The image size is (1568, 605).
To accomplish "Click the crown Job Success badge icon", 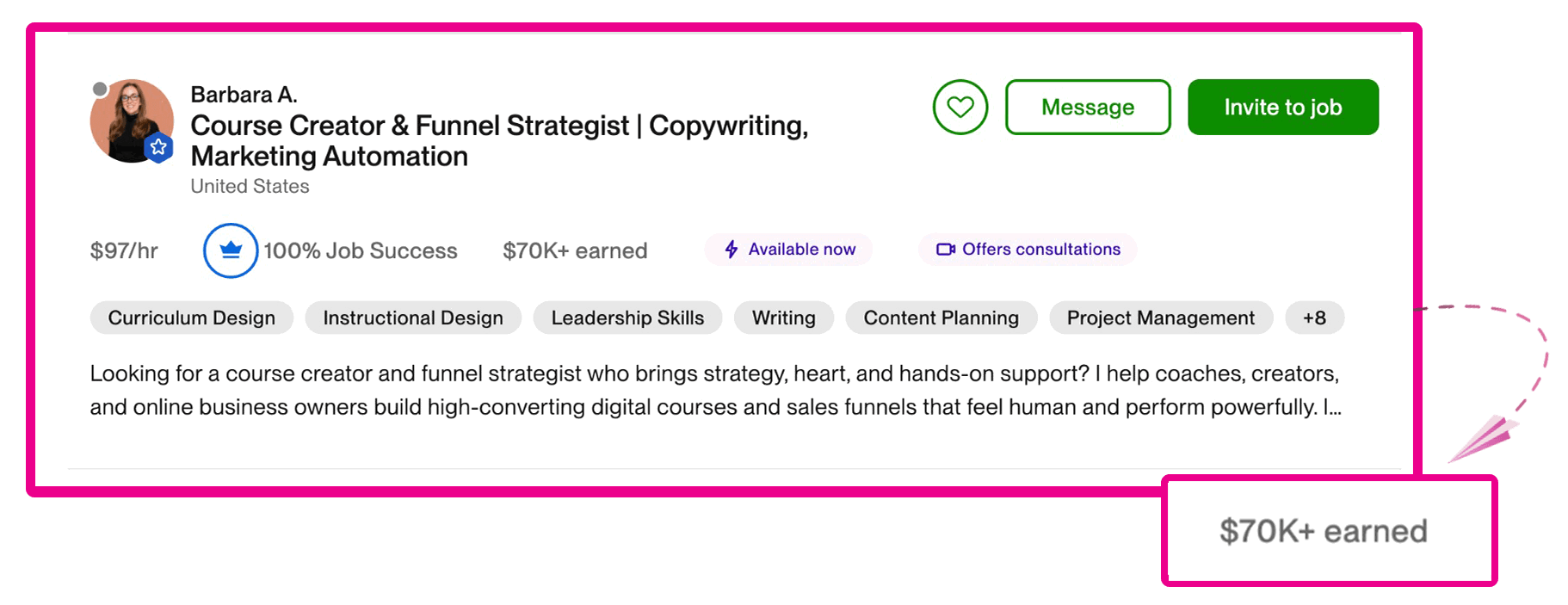I will point(231,250).
